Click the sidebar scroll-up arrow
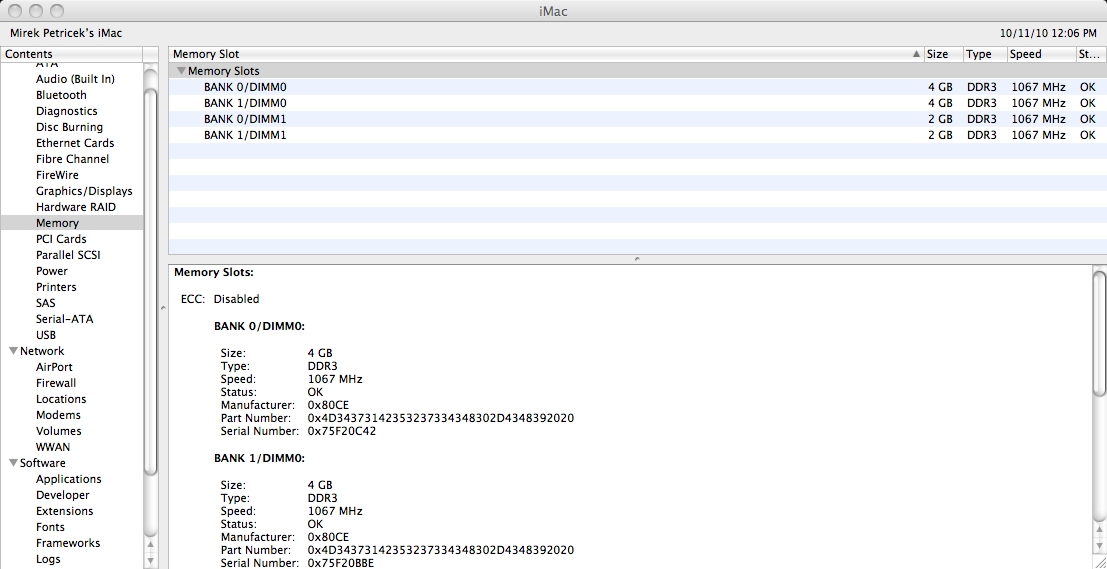This screenshot has height=569, width=1107. 150,544
